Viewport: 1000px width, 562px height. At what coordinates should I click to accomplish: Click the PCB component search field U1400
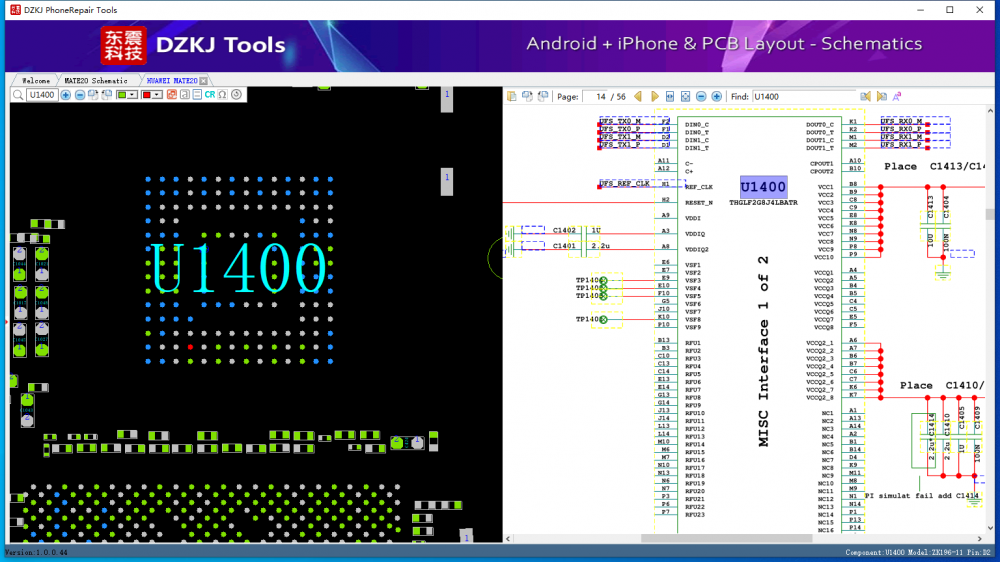43,95
